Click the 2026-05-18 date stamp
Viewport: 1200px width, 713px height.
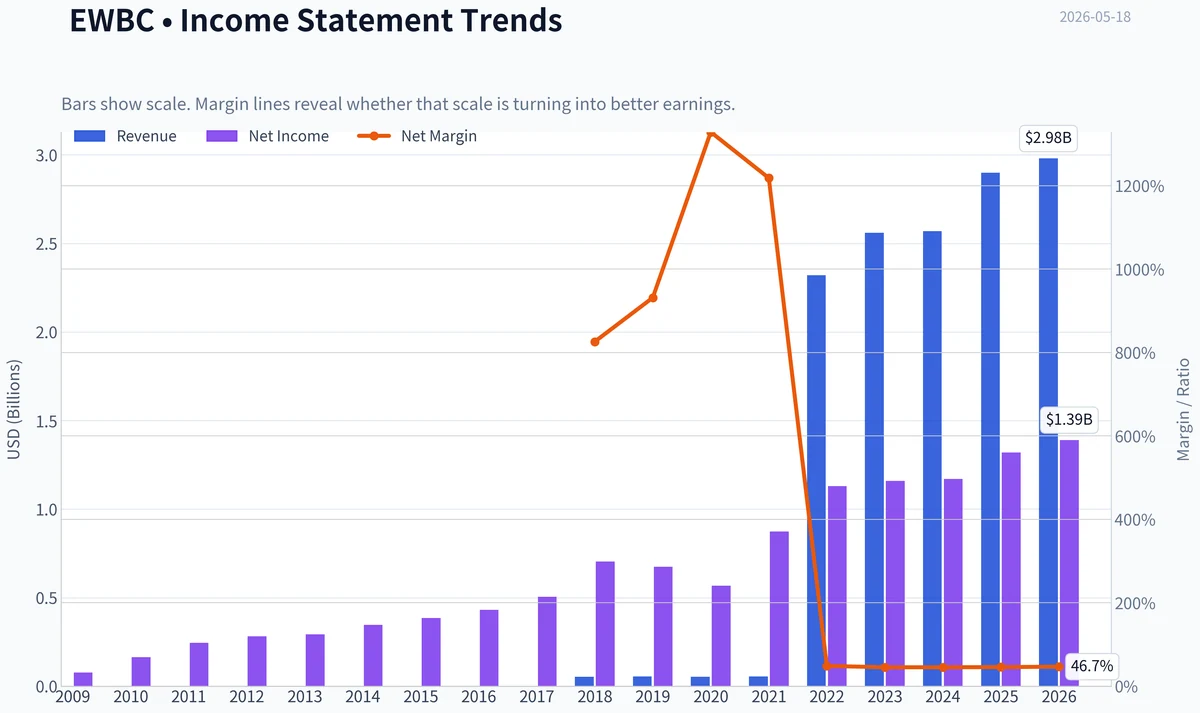pos(1095,17)
